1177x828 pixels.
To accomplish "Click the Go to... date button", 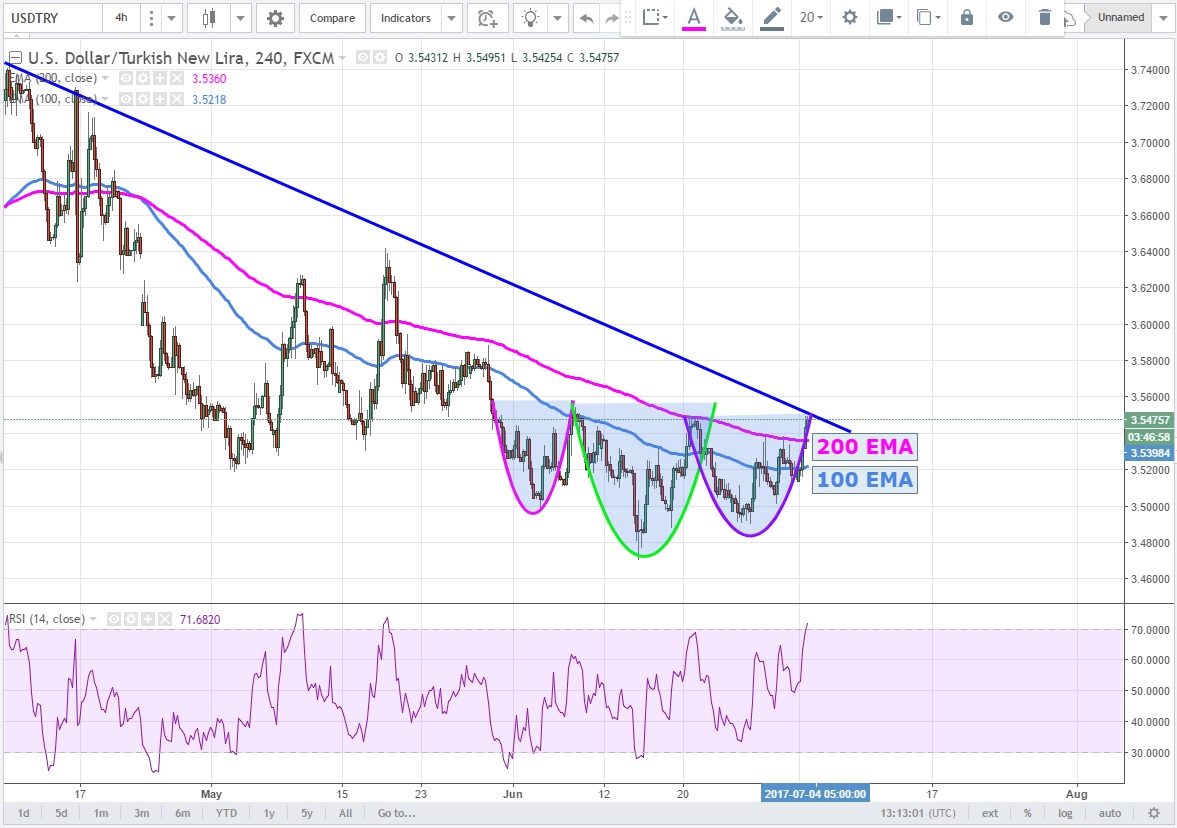I will pos(397,813).
